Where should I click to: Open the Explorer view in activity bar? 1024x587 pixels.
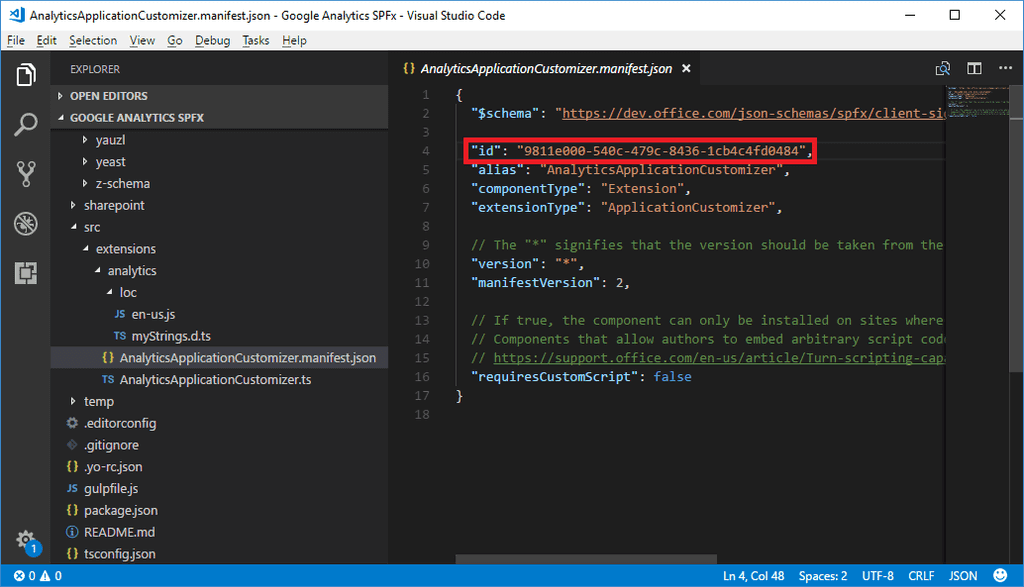coord(26,75)
